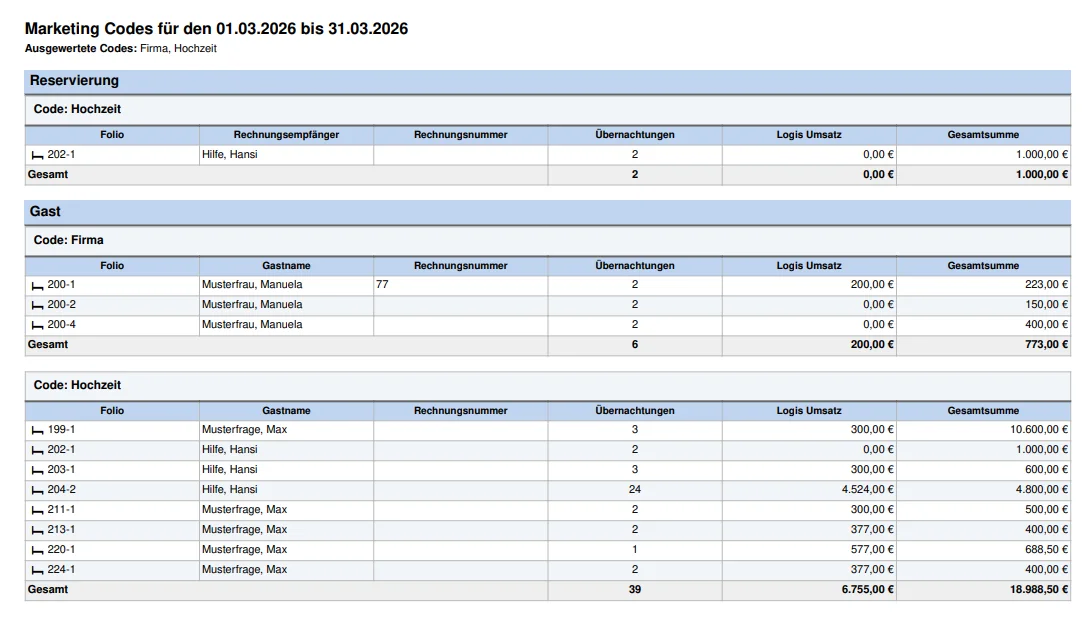This screenshot has height=632, width=1089.
Task: Click the bed icon beside folio 224-1
Action: (x=38, y=571)
